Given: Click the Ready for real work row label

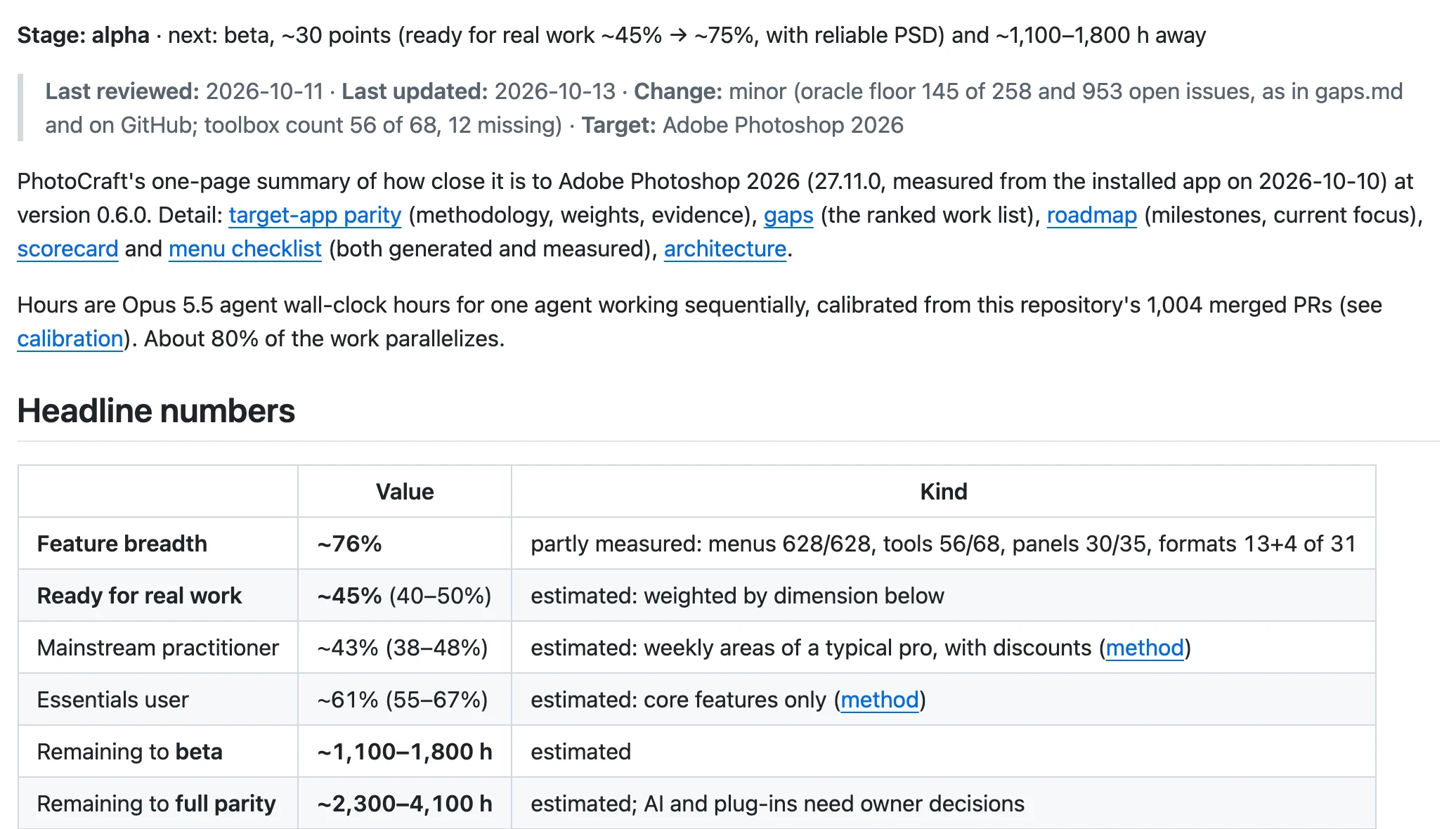Looking at the screenshot, I should (139, 596).
